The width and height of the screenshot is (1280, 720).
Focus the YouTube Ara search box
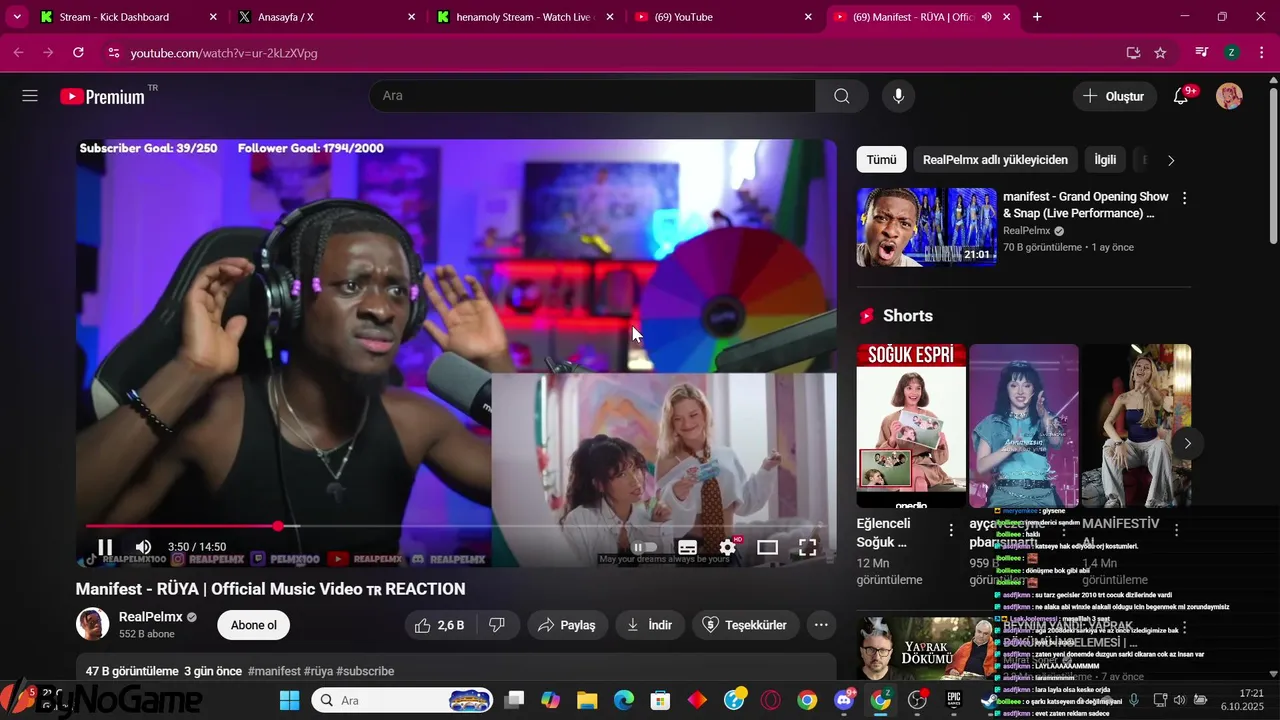pos(592,96)
